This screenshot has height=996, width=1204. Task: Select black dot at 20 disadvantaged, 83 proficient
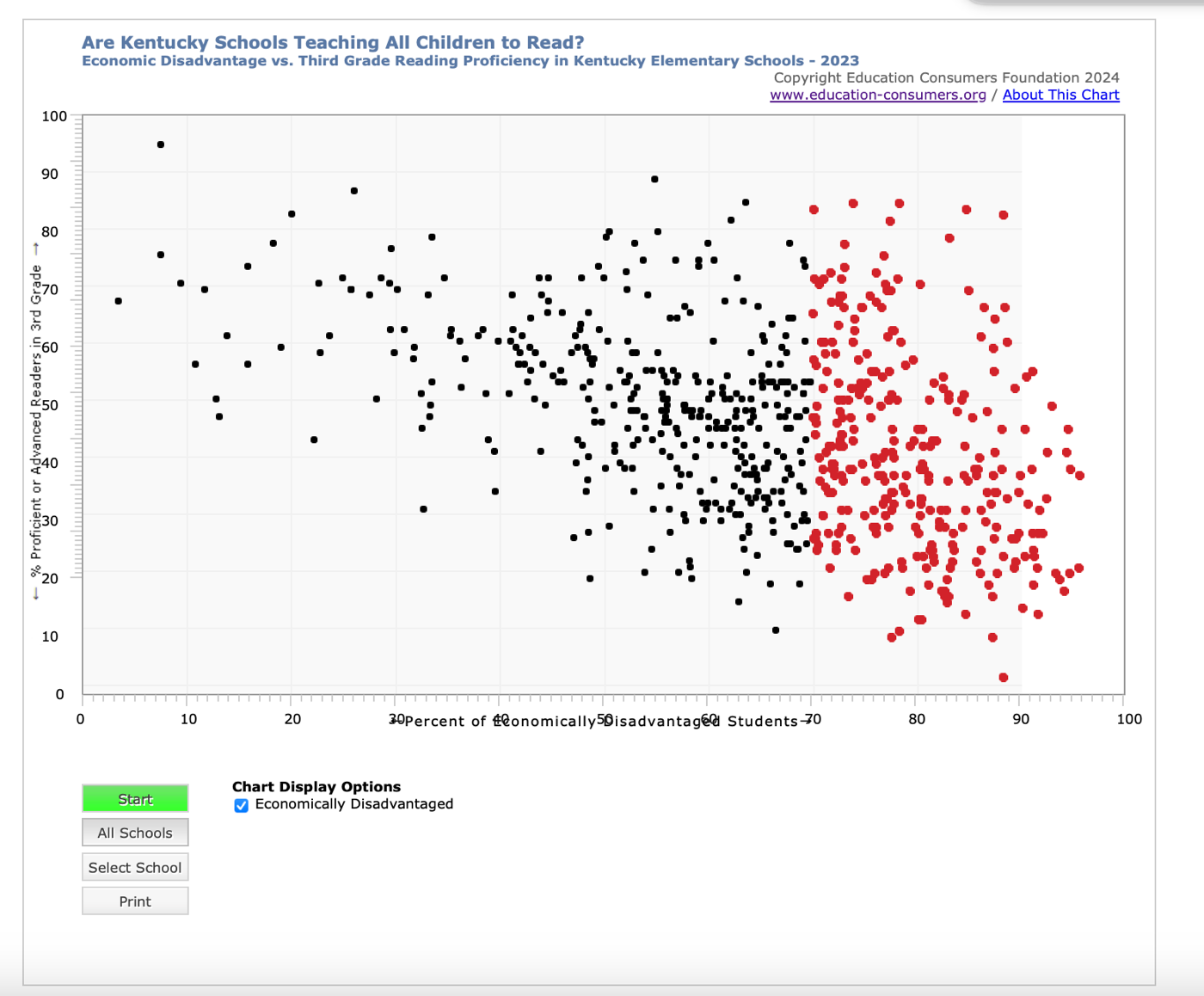(292, 214)
